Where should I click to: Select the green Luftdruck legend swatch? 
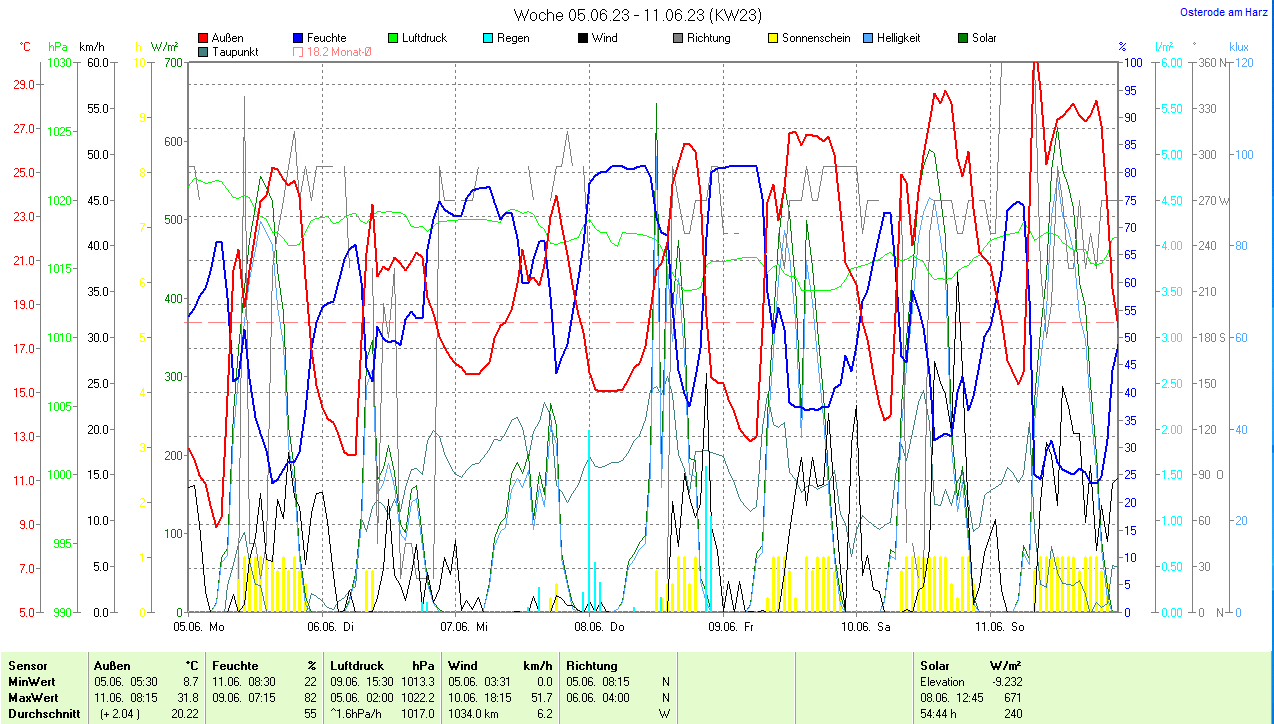point(393,38)
